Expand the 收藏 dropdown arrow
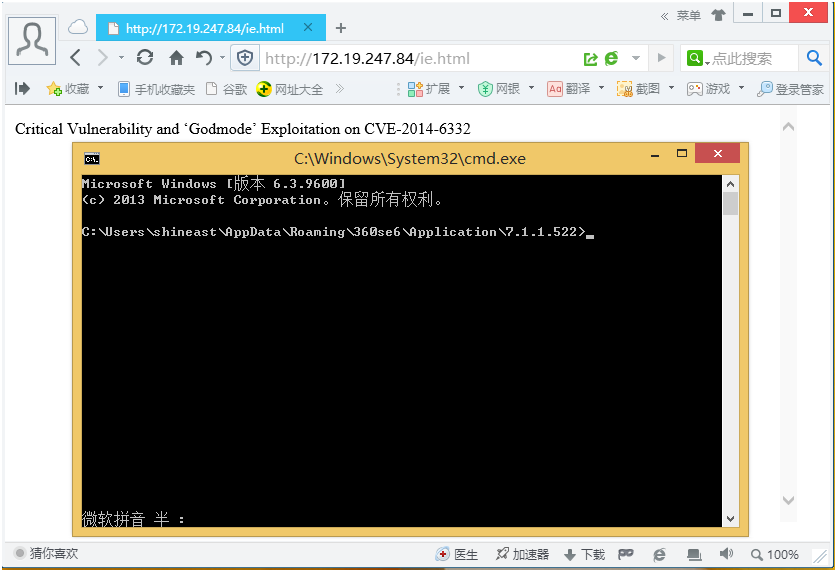 (x=100, y=88)
